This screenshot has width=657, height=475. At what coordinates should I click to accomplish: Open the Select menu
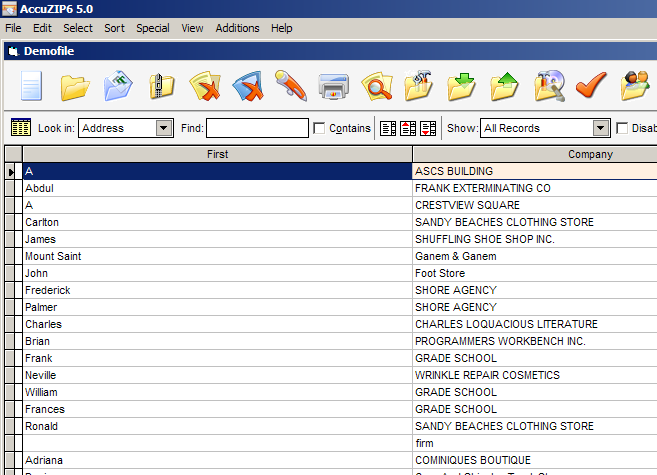(x=78, y=28)
